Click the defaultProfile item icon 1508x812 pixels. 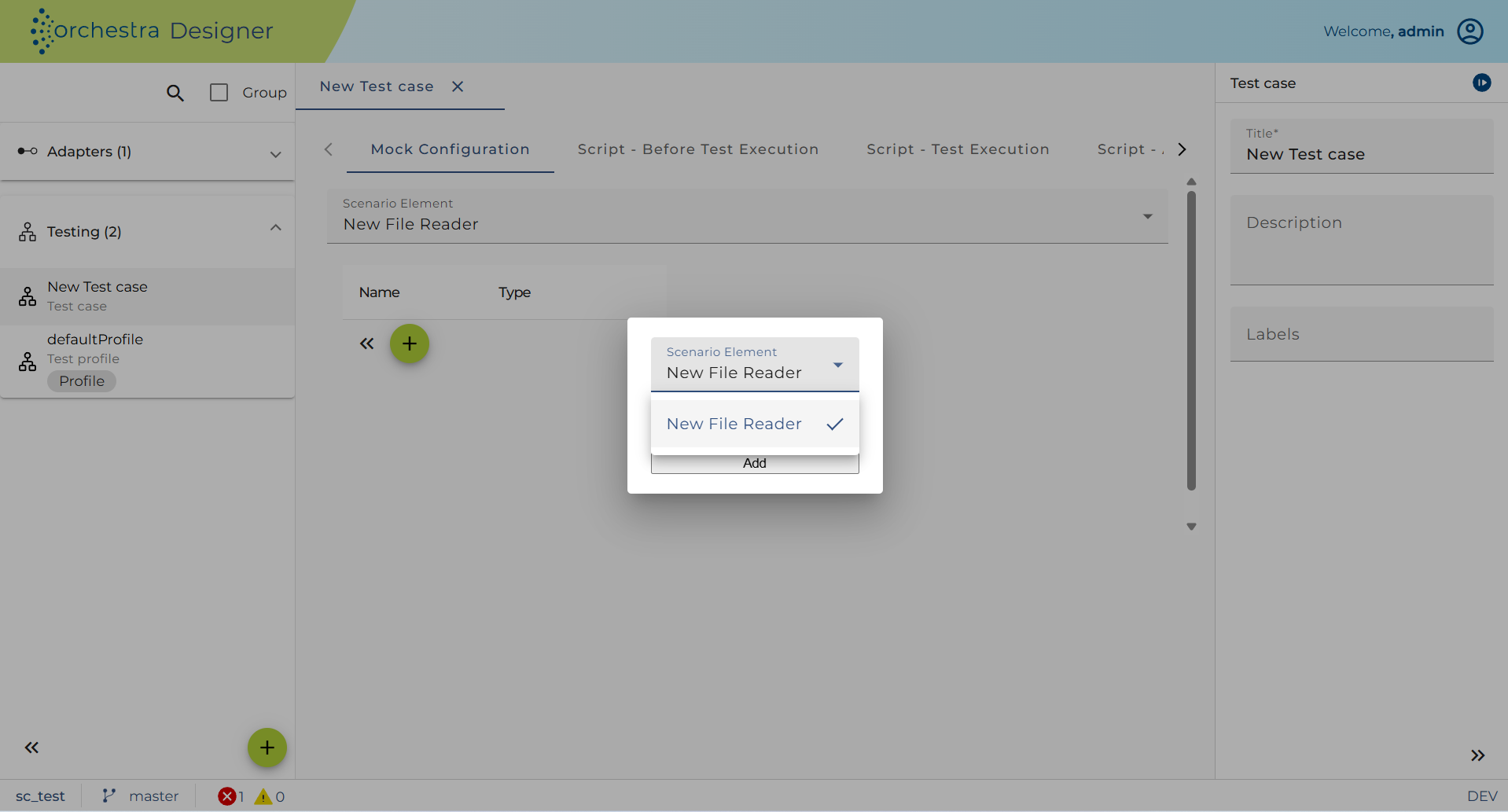pos(28,362)
